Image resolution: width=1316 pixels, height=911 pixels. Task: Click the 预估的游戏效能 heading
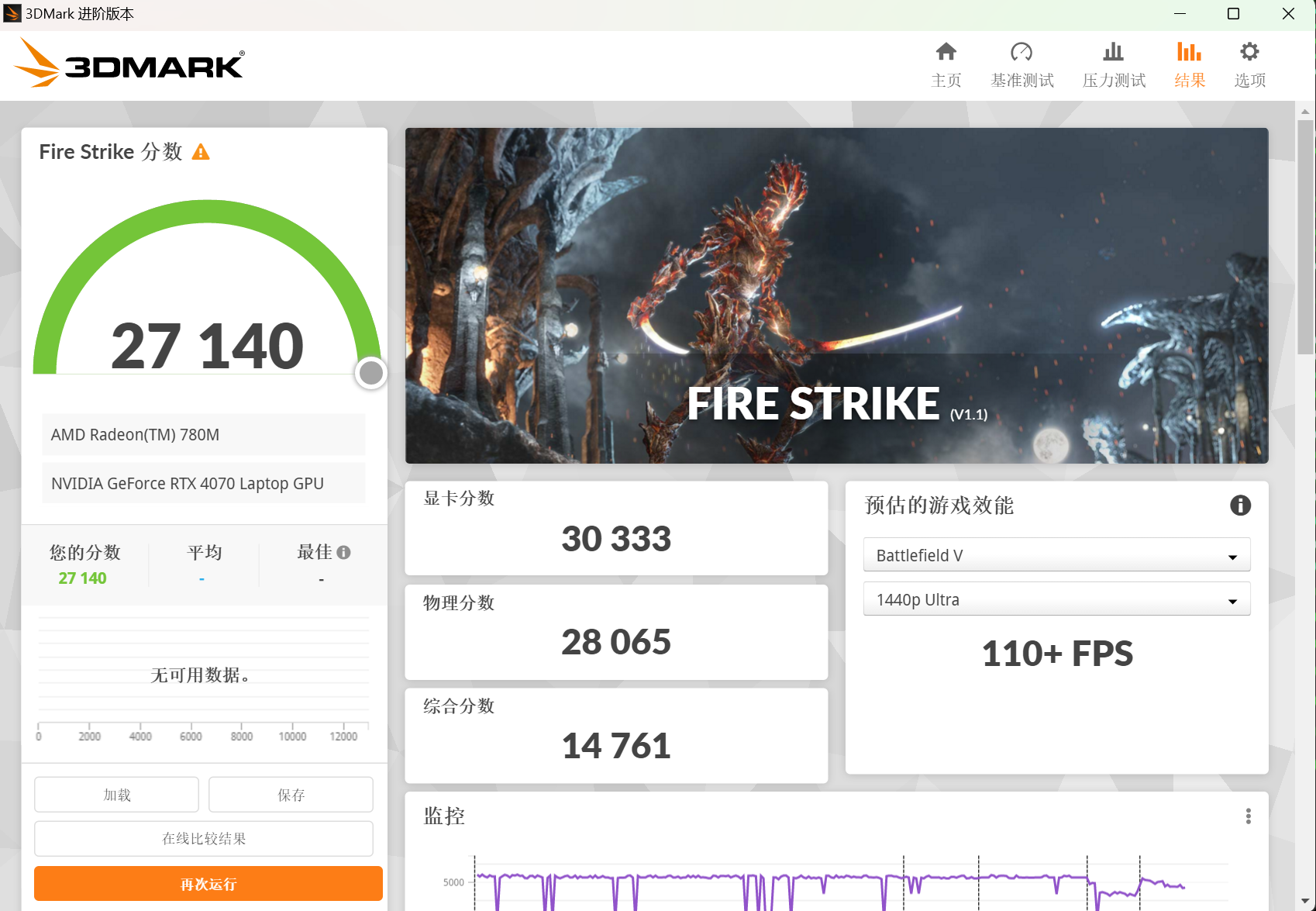point(939,506)
